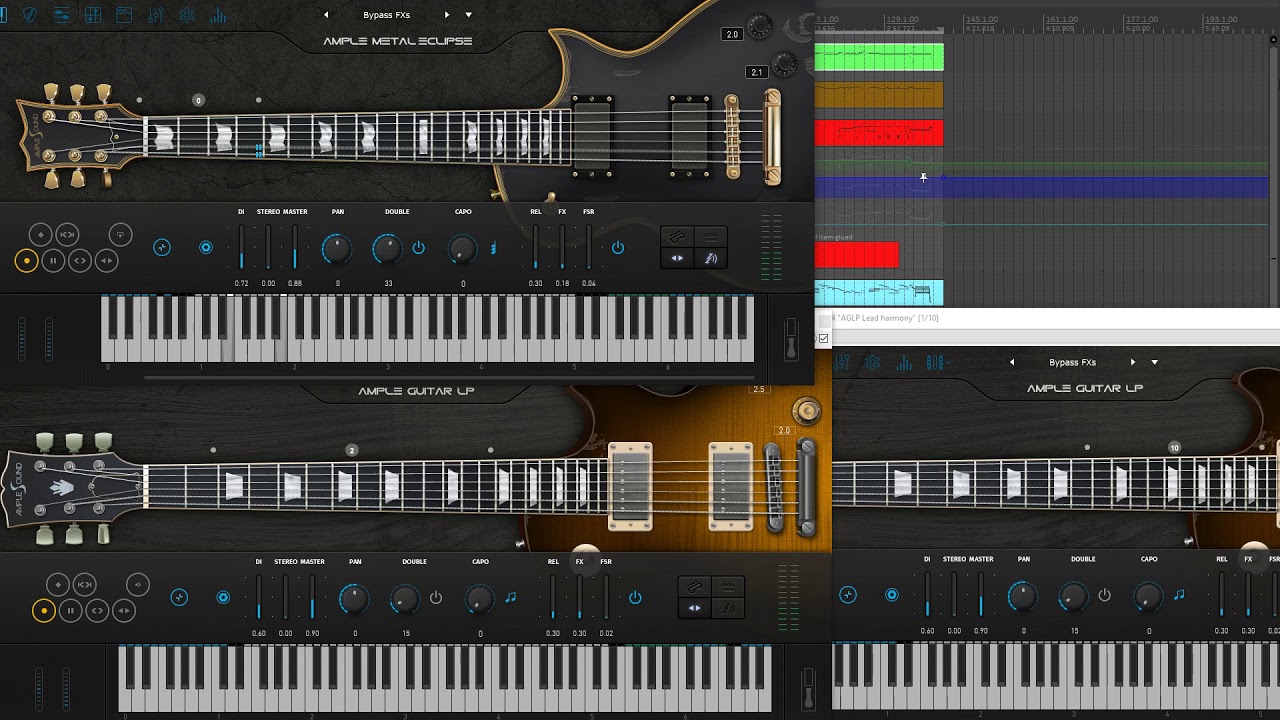1280x720 pixels.
Task: Click the blue crosshair icon in left Guitar LP
Action: coord(179,598)
